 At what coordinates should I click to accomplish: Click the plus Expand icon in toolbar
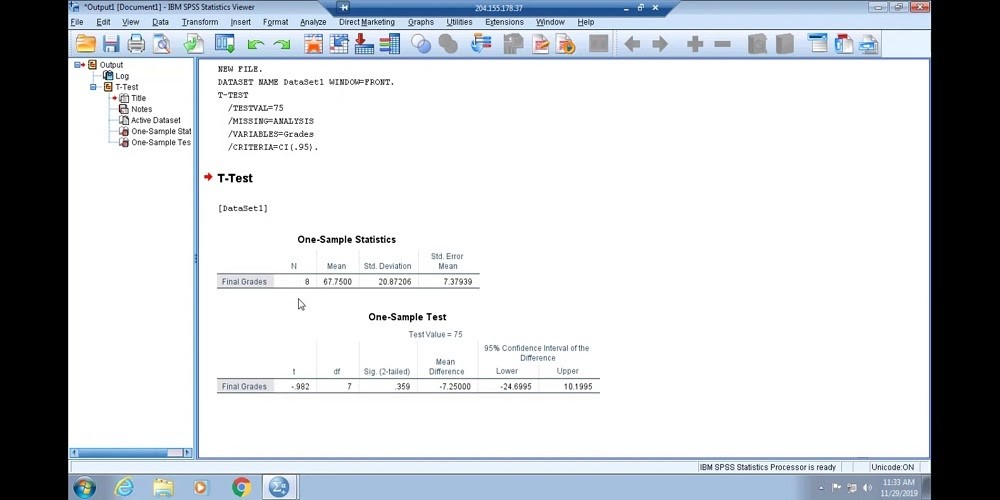pyautogui.click(x=695, y=44)
